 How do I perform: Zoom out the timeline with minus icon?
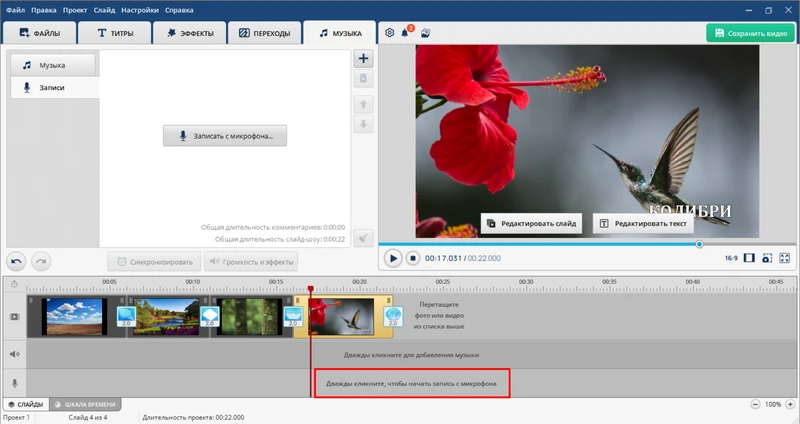755,404
